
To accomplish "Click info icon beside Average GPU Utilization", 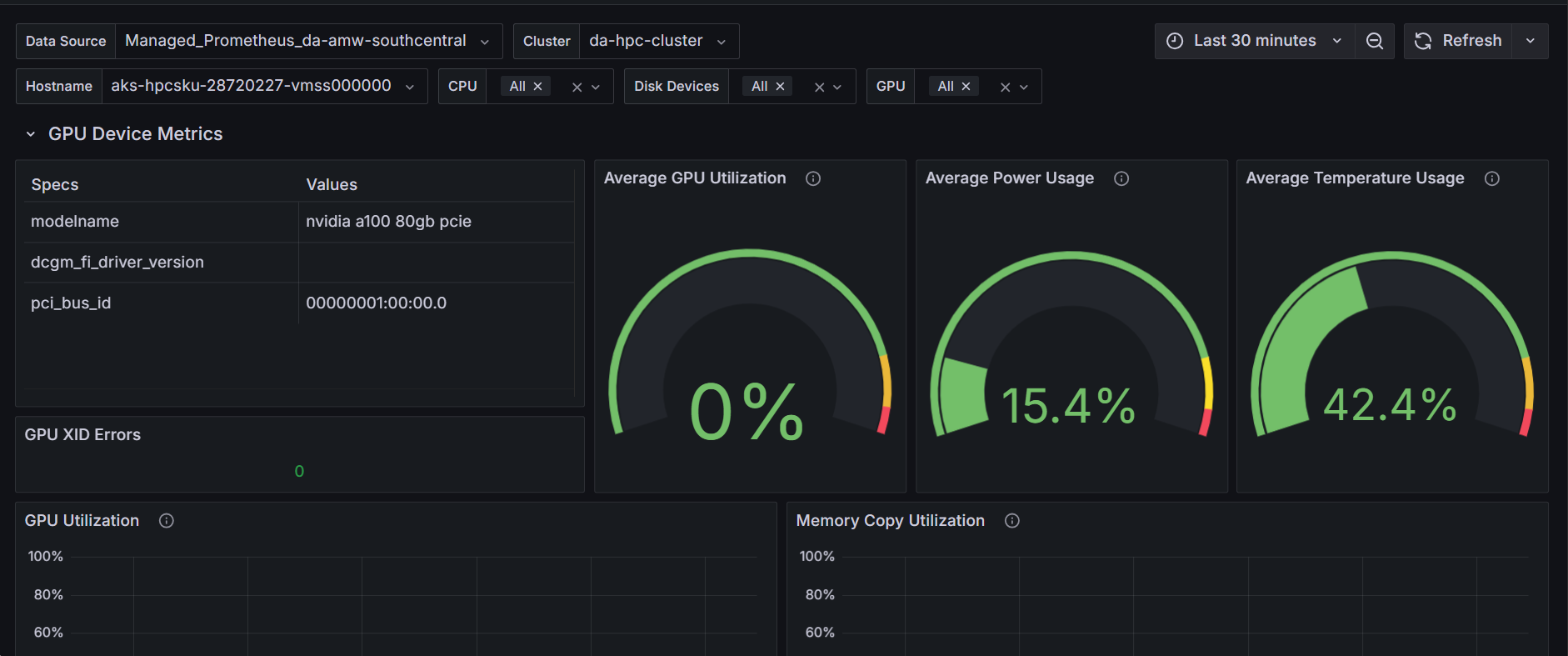I will tap(813, 178).
